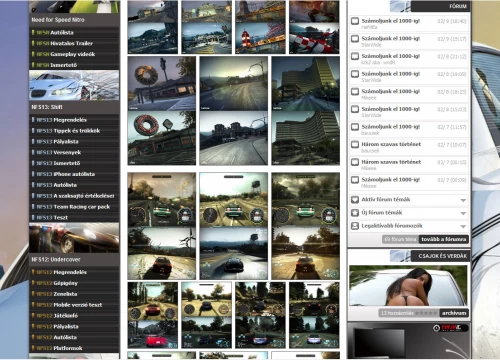
Task: Click speech bubble icon for 02/7 00:09 post
Action: pyautogui.click(x=355, y=180)
